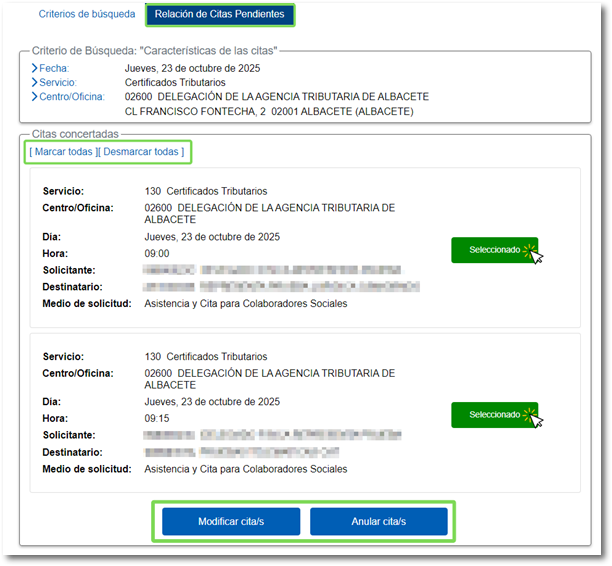
Task: Click the chevron arrow beside Fecha
Action: click(x=34, y=68)
